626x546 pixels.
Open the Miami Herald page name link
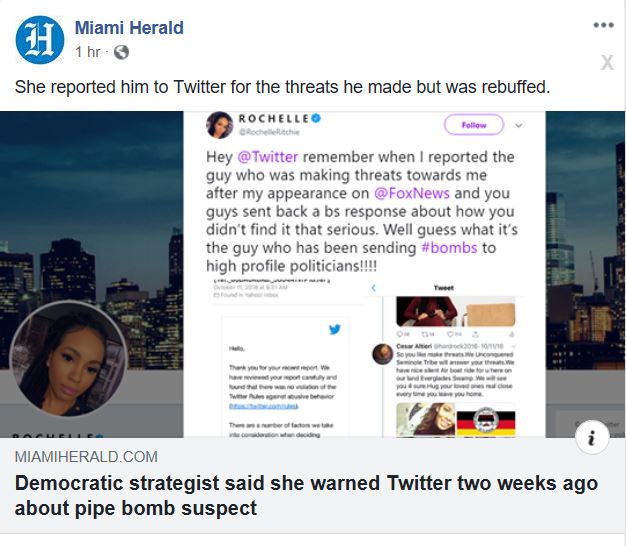(129, 28)
